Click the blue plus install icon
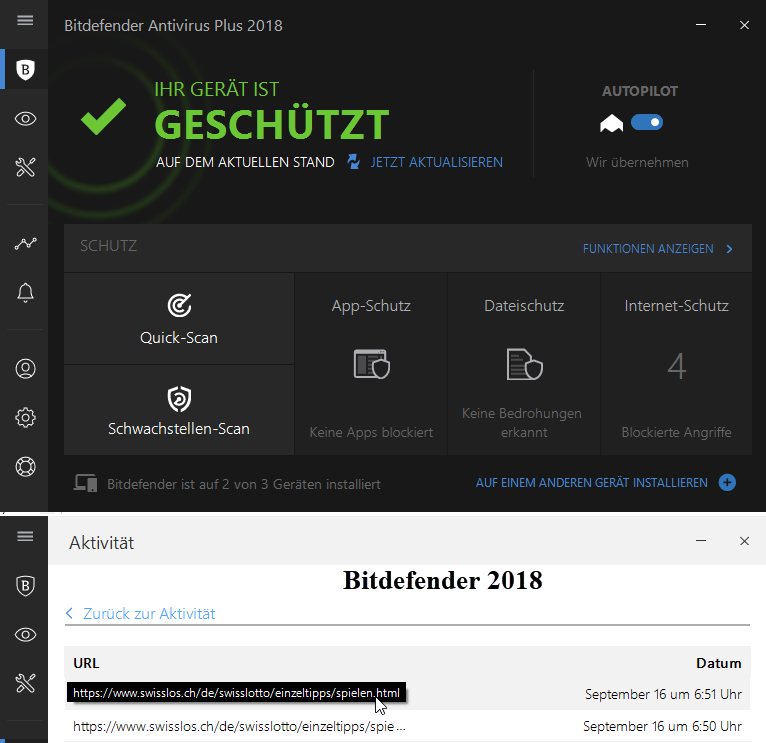 pyautogui.click(x=727, y=483)
